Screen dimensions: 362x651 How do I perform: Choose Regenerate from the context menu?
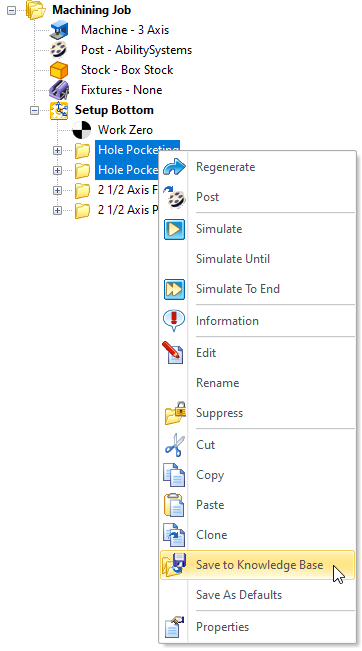click(257, 167)
